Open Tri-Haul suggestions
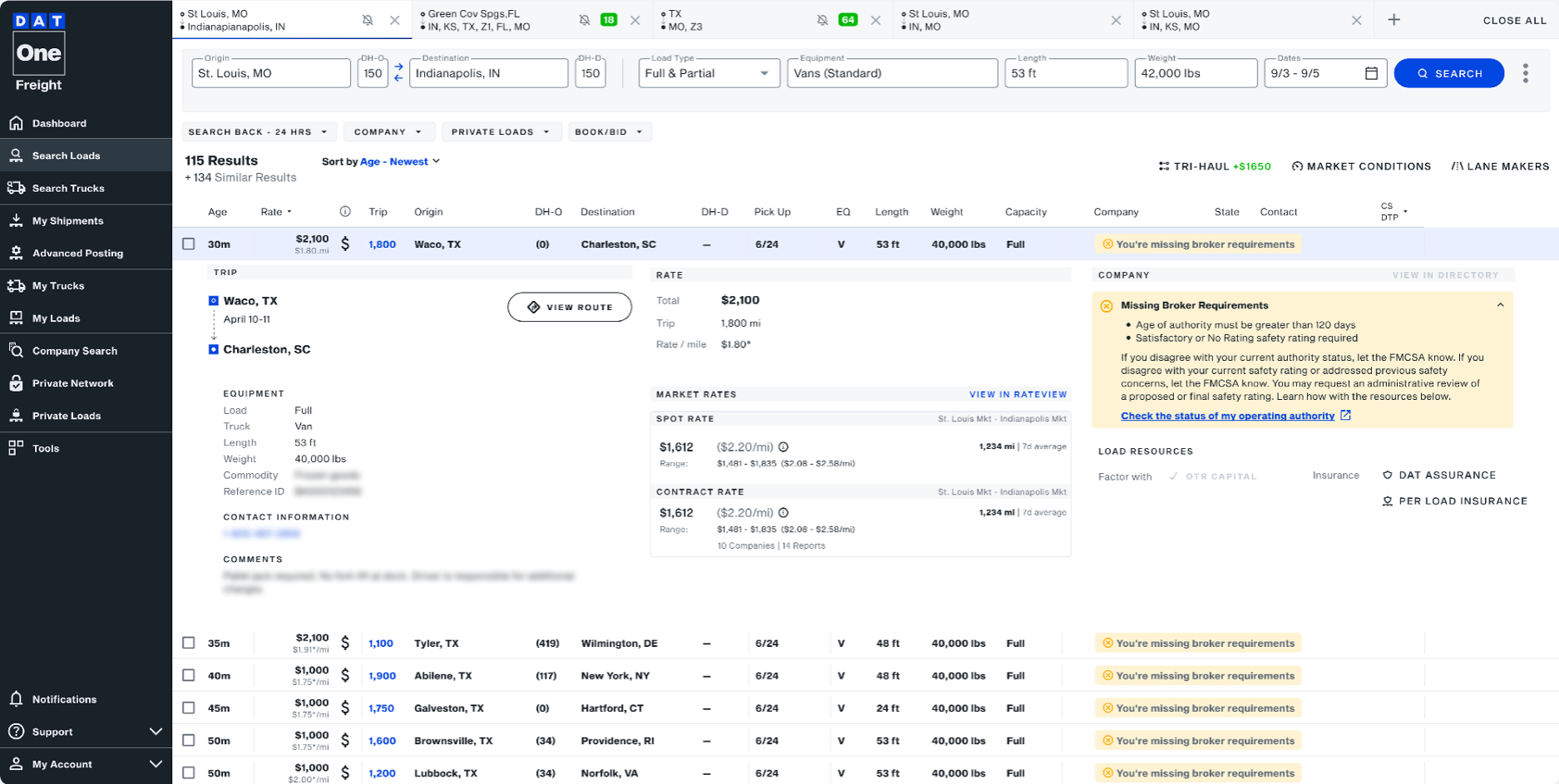Viewport: 1559px width, 784px height. click(x=1215, y=166)
